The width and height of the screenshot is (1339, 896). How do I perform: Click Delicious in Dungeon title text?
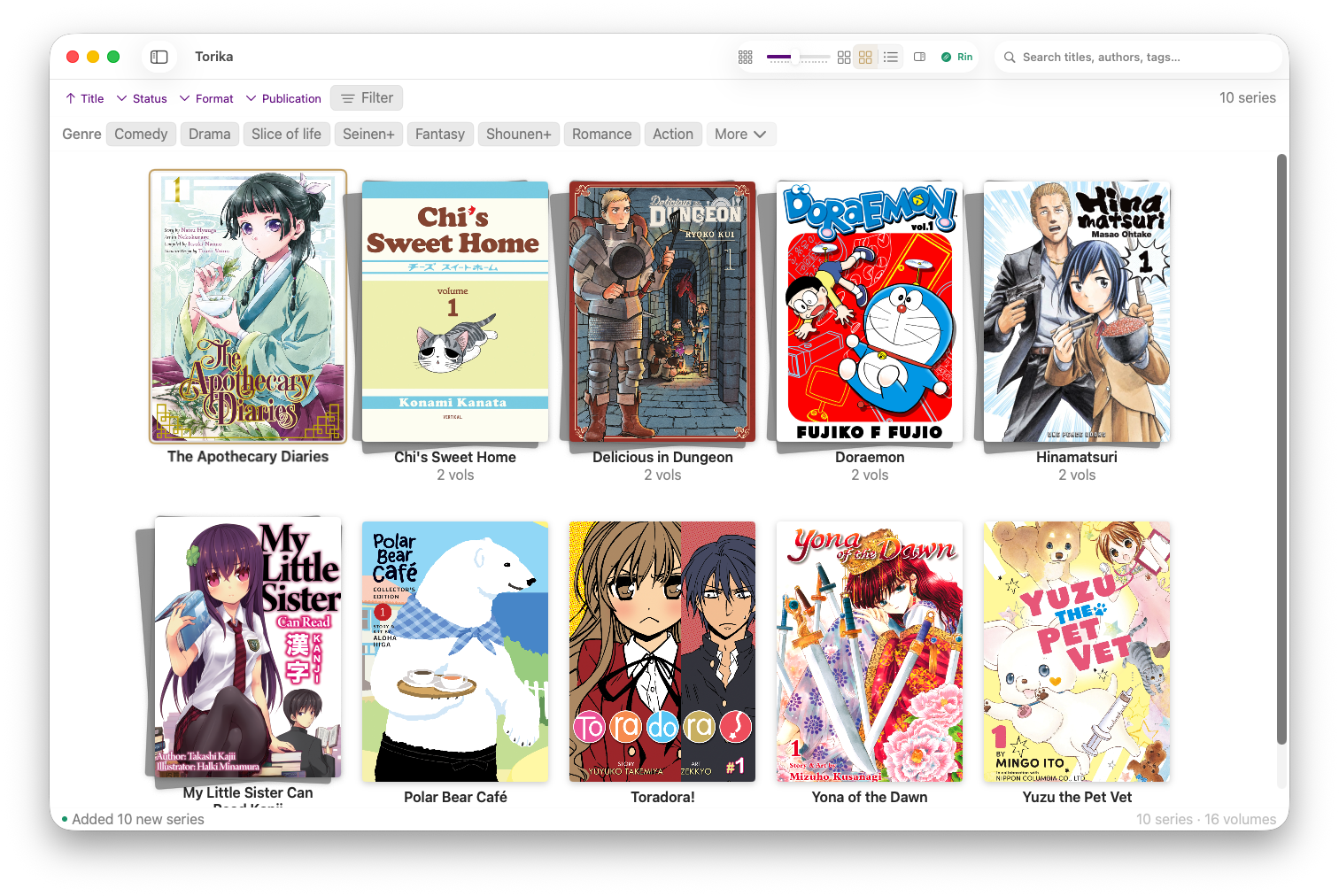click(x=662, y=458)
